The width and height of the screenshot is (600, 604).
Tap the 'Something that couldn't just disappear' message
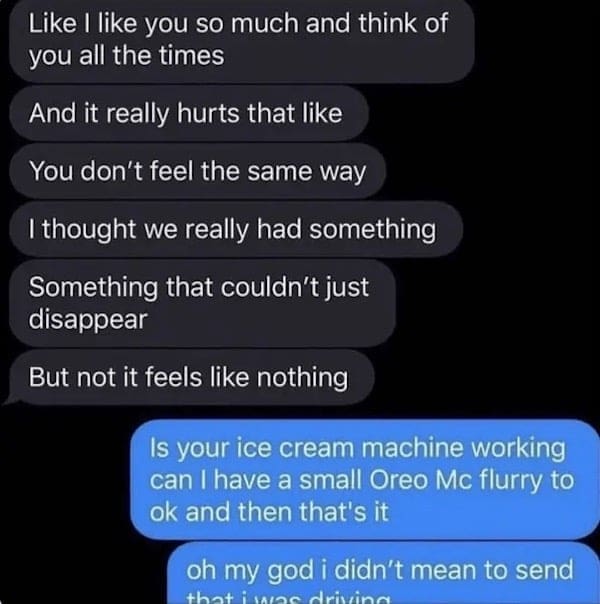203,303
